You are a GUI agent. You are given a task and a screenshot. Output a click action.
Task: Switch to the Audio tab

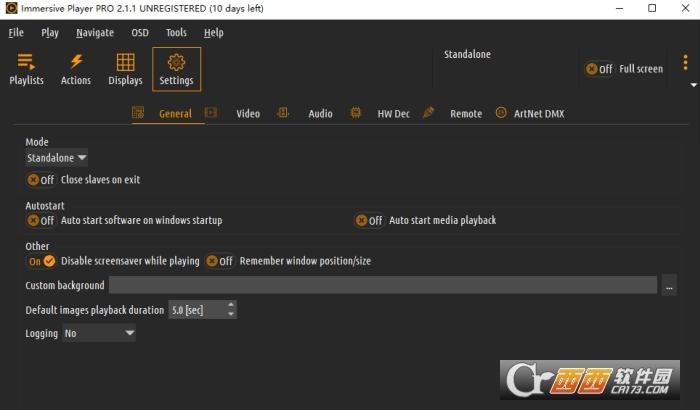pos(321,113)
